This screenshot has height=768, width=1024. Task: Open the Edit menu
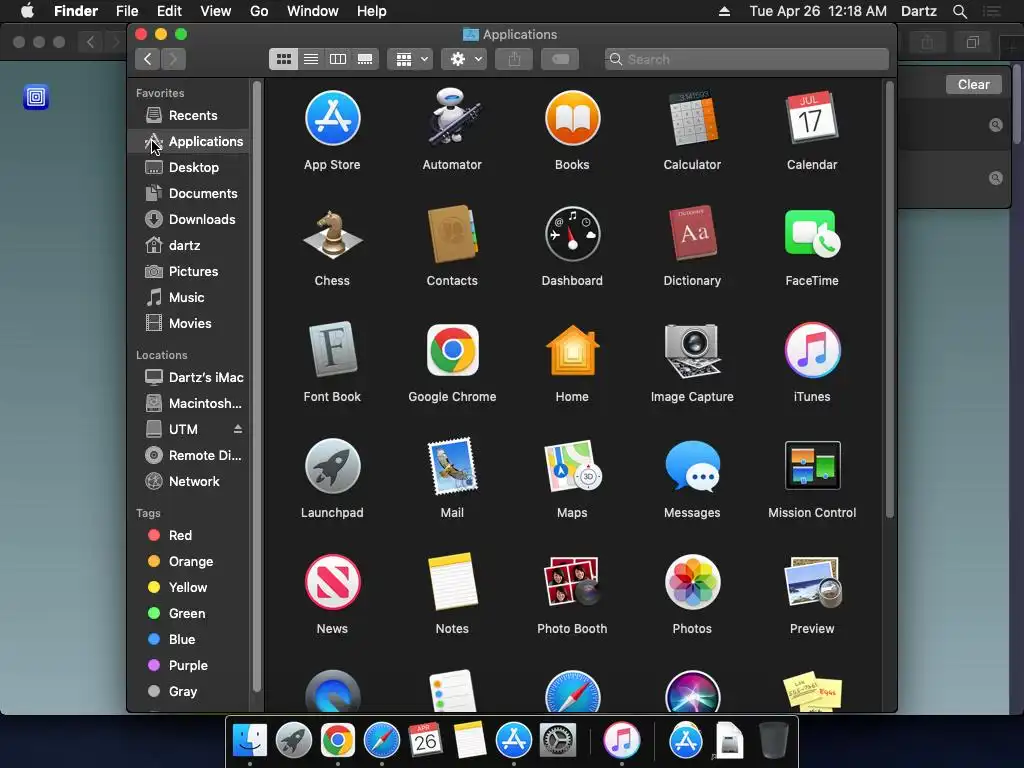[x=169, y=11]
